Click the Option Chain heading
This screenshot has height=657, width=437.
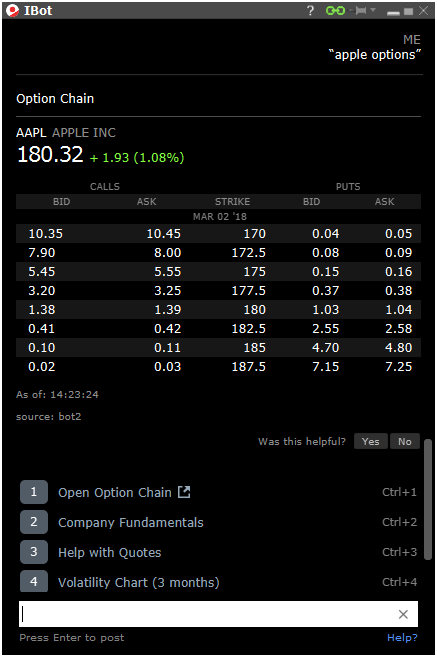pos(55,98)
